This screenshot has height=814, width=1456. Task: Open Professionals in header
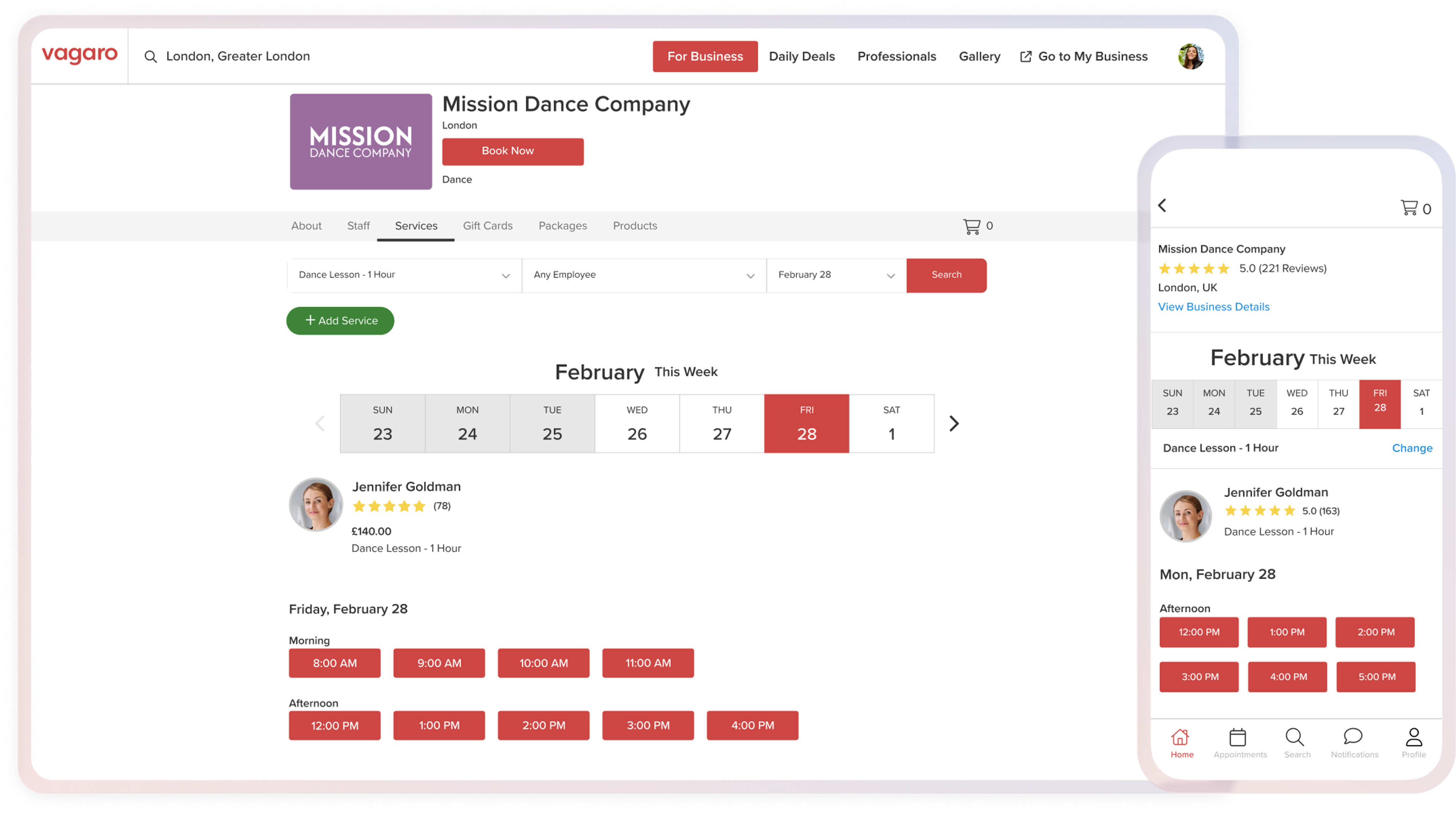[x=897, y=56]
